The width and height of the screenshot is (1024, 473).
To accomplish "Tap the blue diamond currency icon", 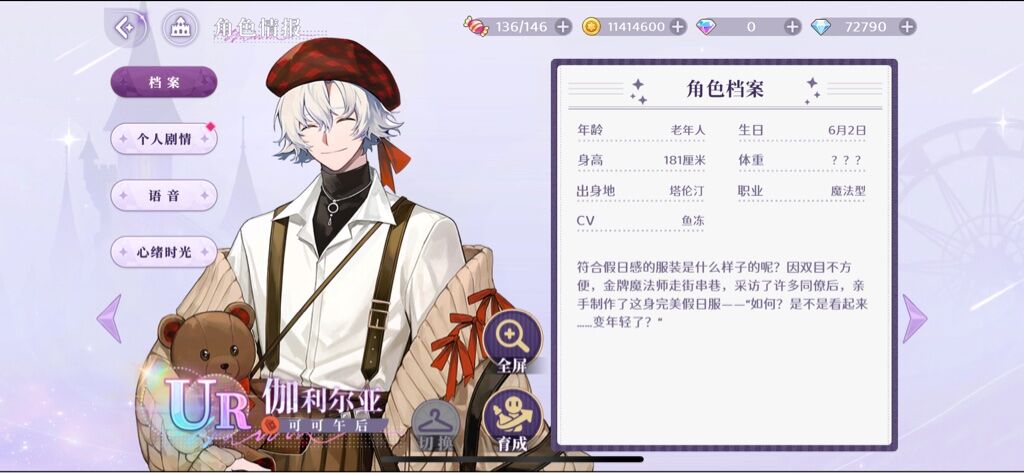I will point(821,27).
